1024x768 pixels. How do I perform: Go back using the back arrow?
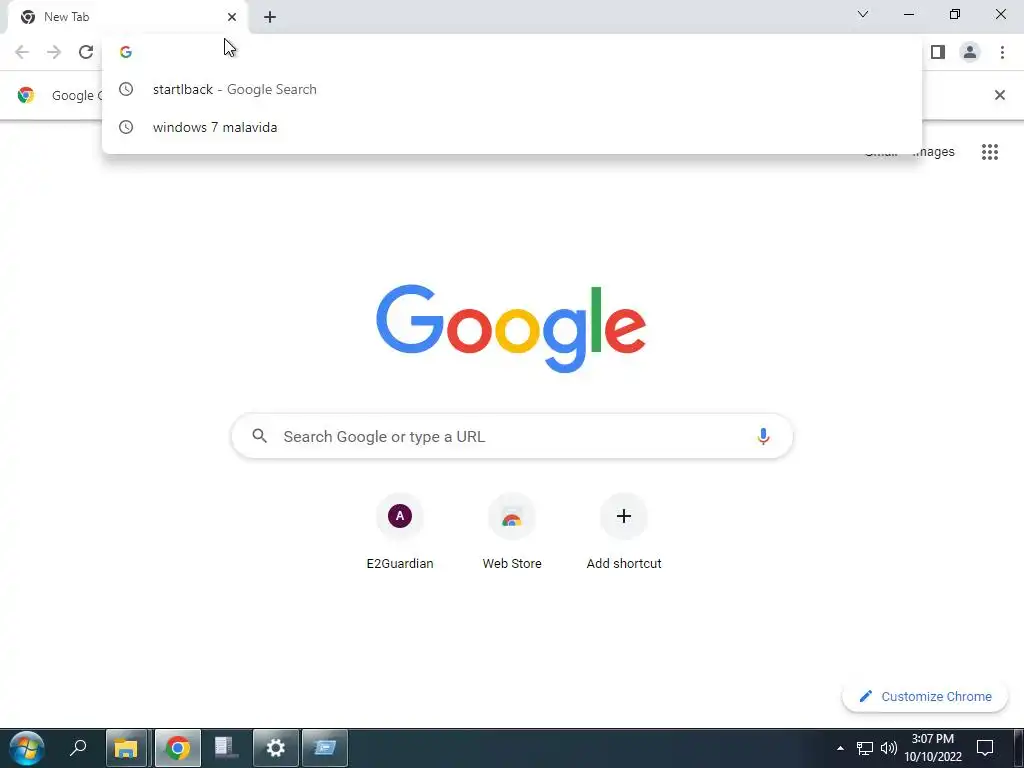tap(22, 52)
